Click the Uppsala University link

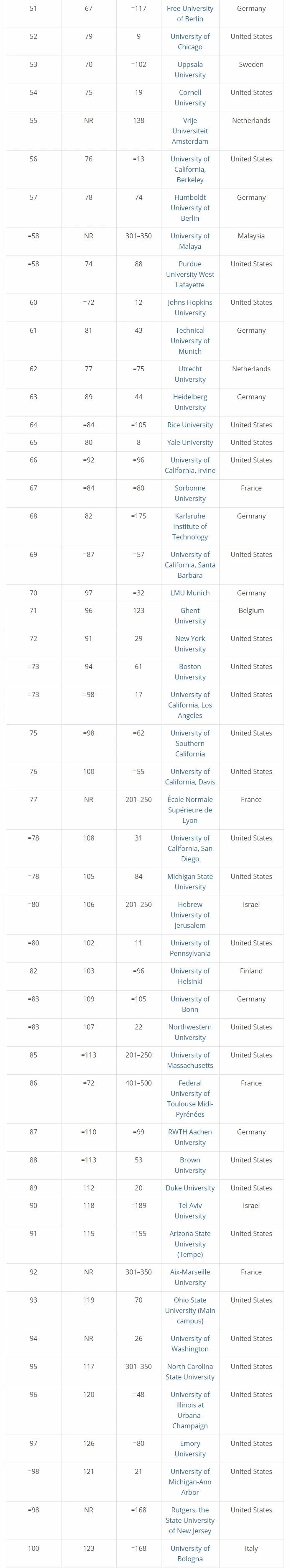190,69
